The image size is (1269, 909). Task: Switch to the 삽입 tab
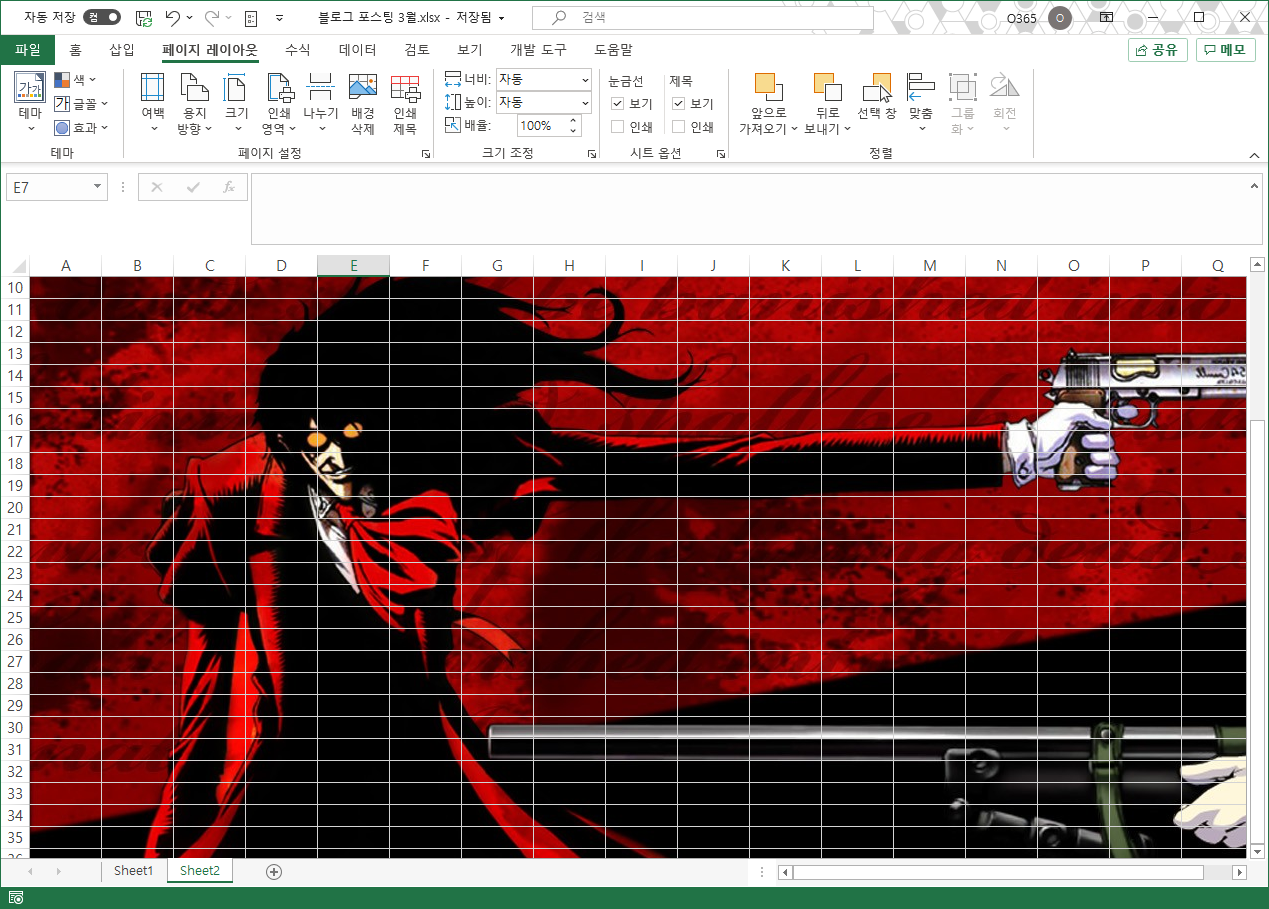pos(122,49)
